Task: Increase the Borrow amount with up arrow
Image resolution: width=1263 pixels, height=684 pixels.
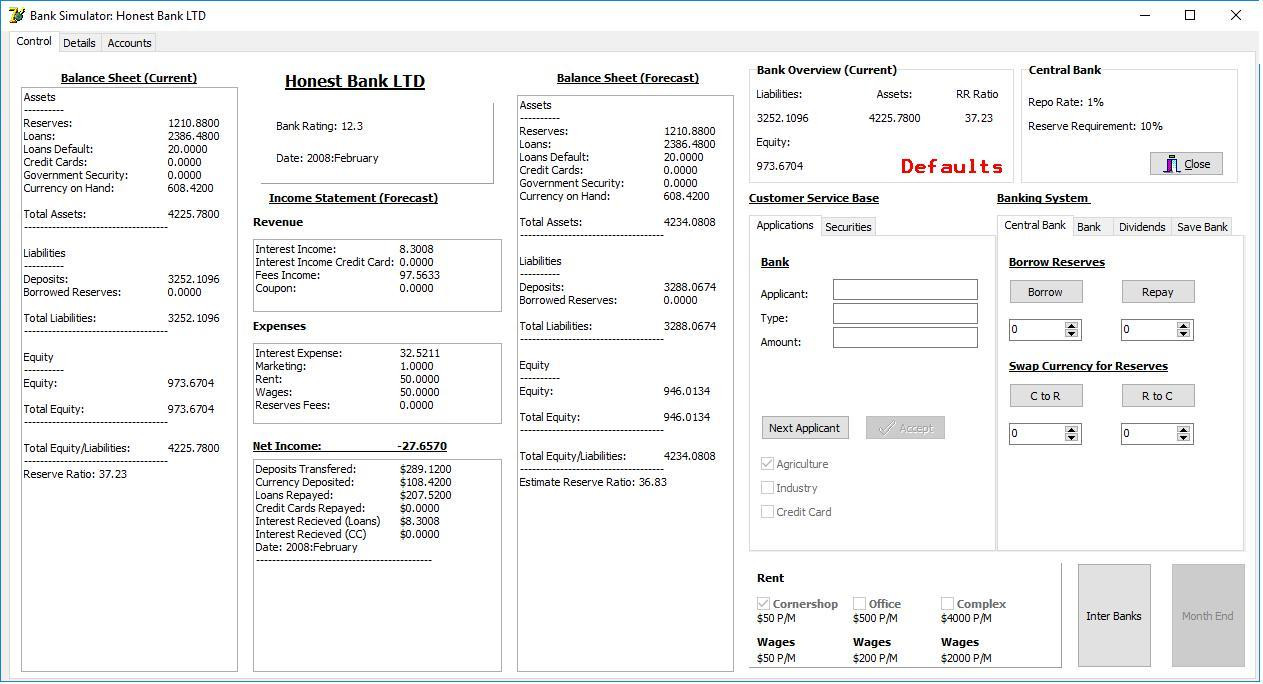Action: [x=1072, y=325]
